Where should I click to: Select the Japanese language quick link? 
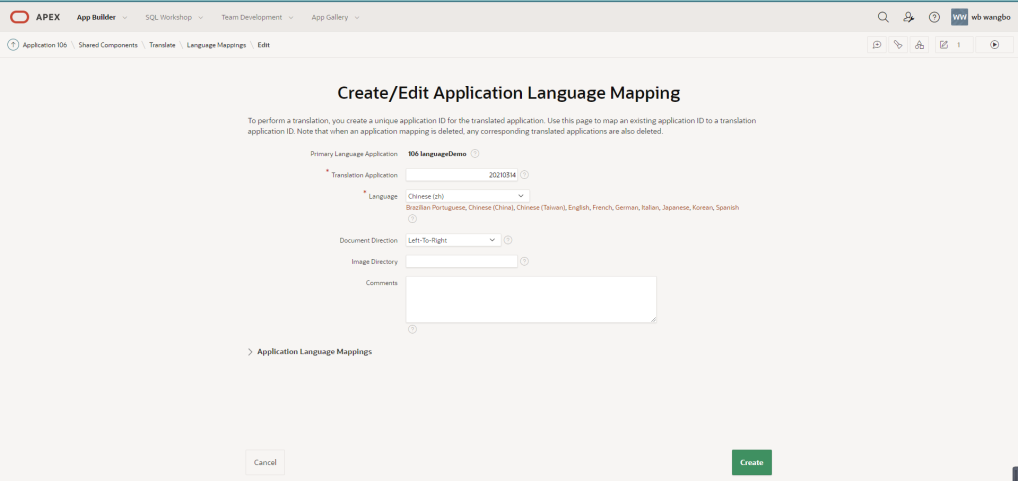675,208
